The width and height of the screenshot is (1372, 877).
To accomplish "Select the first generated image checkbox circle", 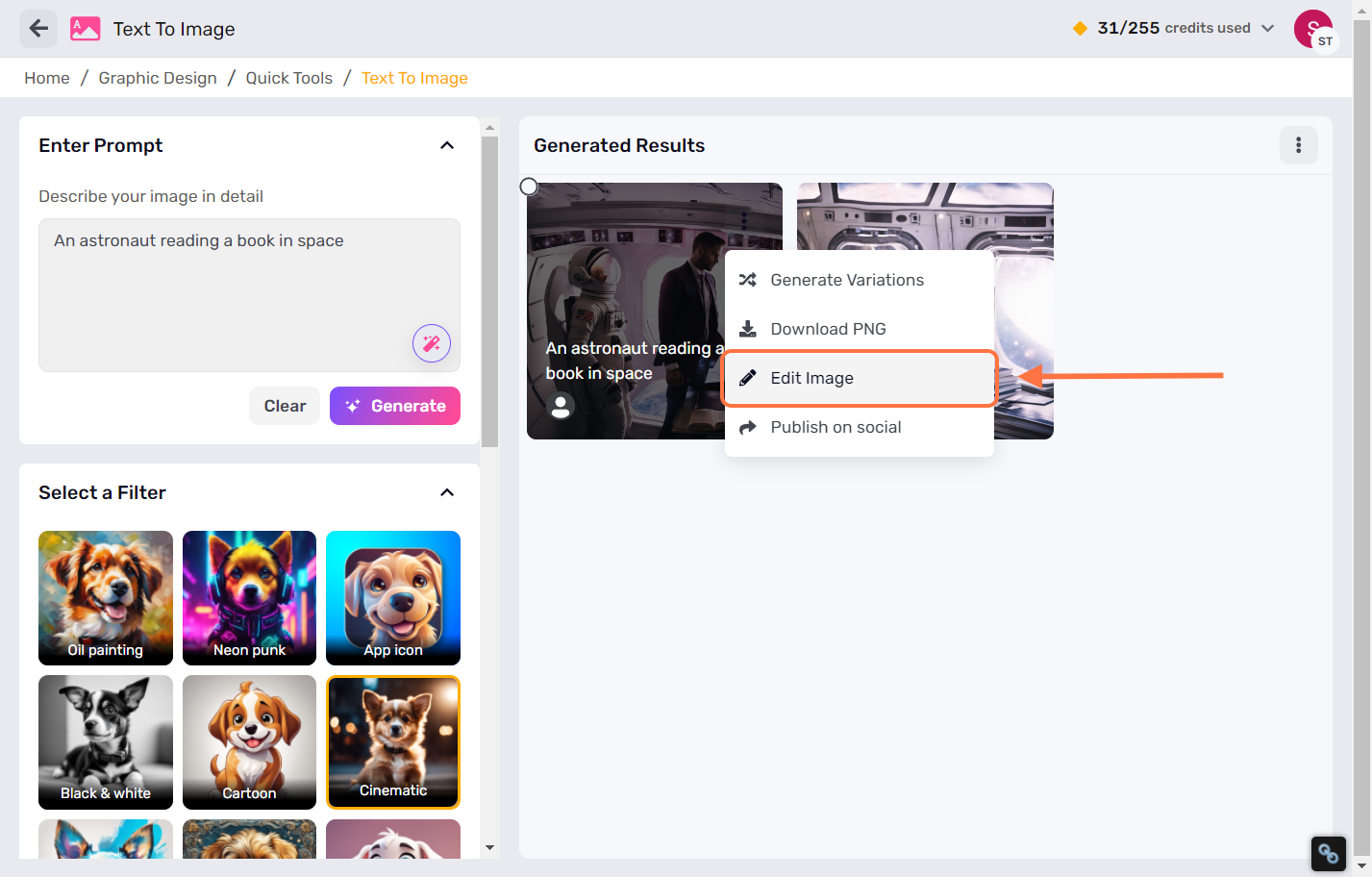I will (x=529, y=187).
